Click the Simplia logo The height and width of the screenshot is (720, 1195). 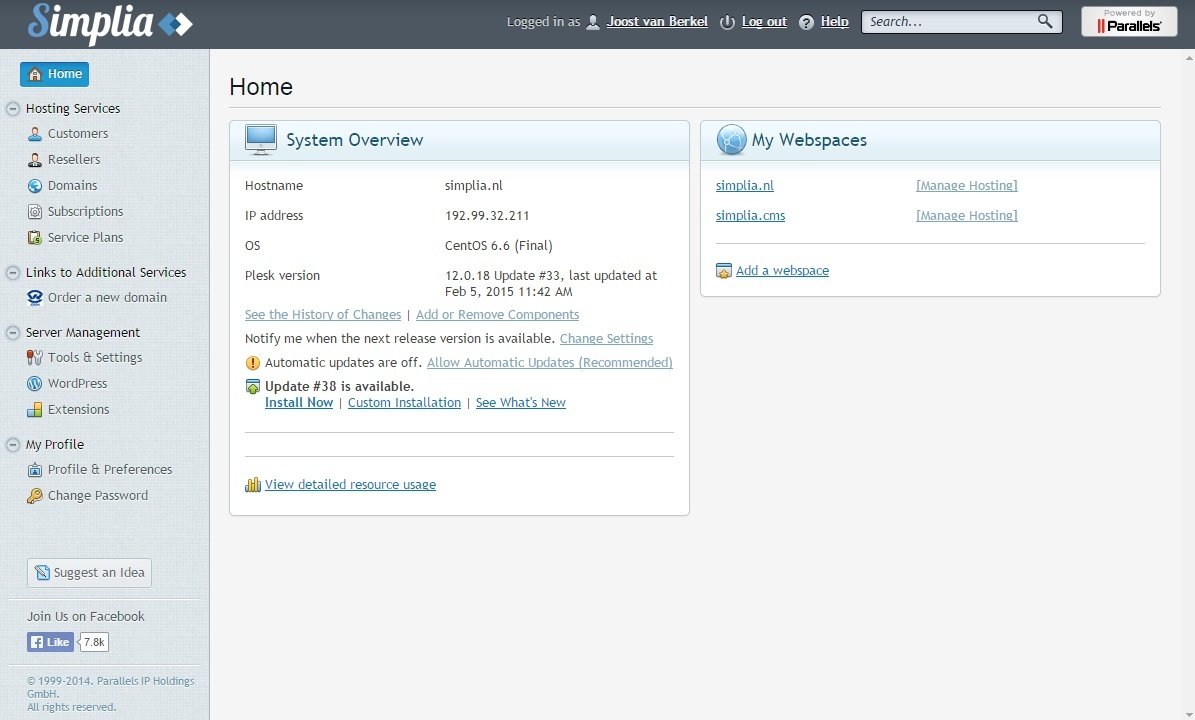(x=110, y=23)
